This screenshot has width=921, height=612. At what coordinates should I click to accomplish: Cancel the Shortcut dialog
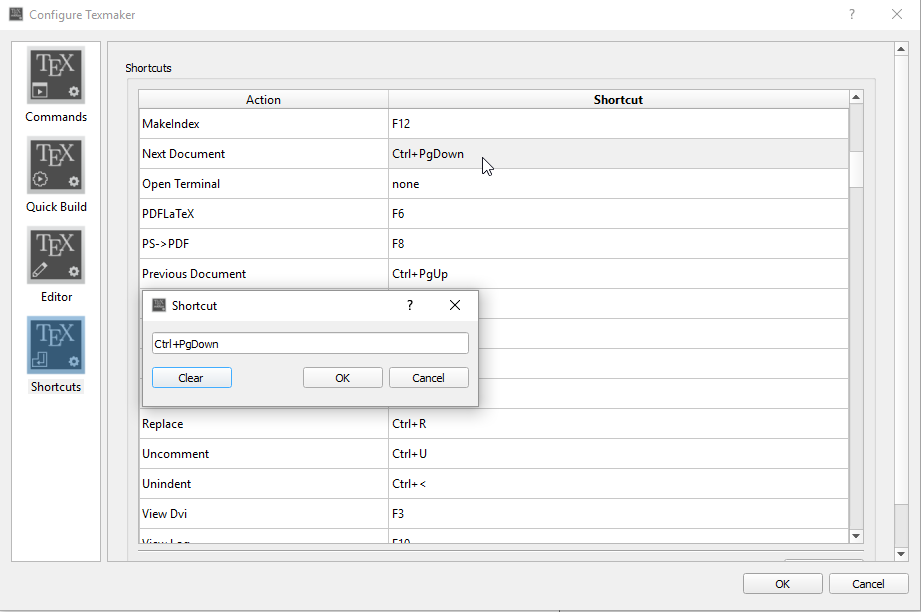[x=428, y=378]
